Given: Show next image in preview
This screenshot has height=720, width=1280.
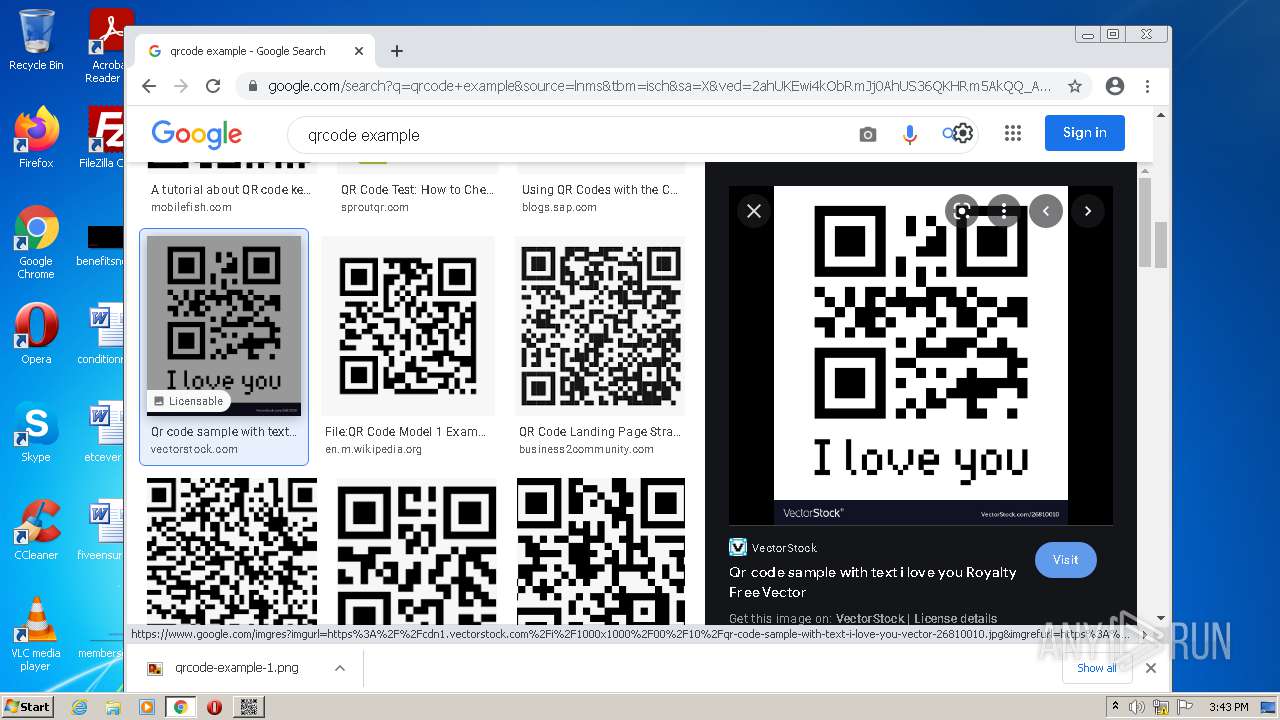Looking at the screenshot, I should point(1088,211).
